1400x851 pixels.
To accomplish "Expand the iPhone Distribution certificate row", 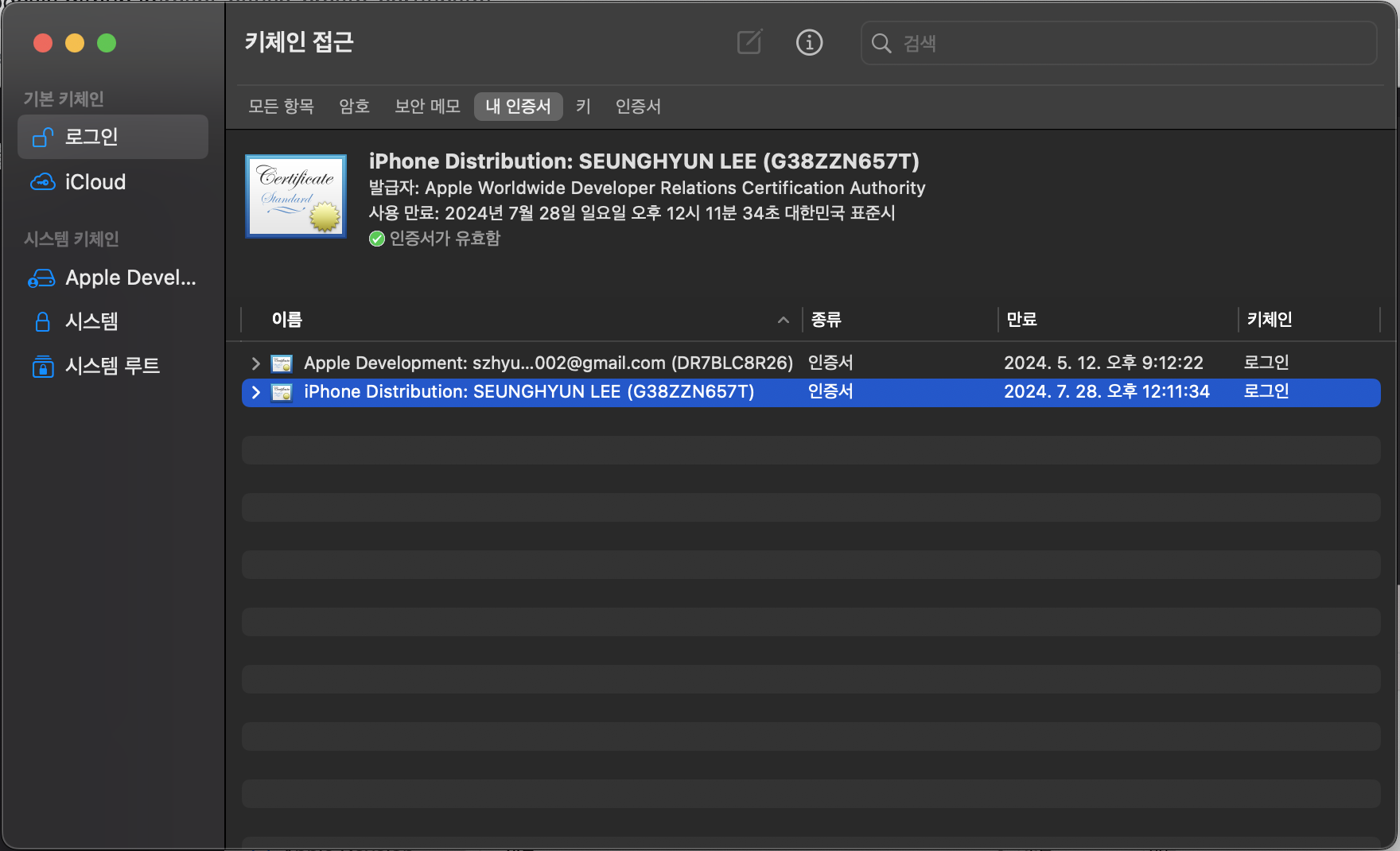I will (x=255, y=392).
